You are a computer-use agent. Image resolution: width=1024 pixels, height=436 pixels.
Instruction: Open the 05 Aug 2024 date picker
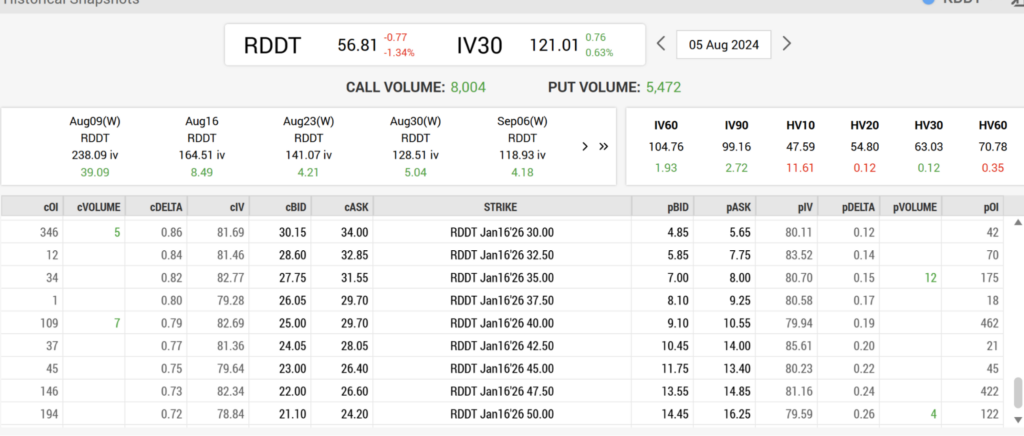click(x=724, y=45)
